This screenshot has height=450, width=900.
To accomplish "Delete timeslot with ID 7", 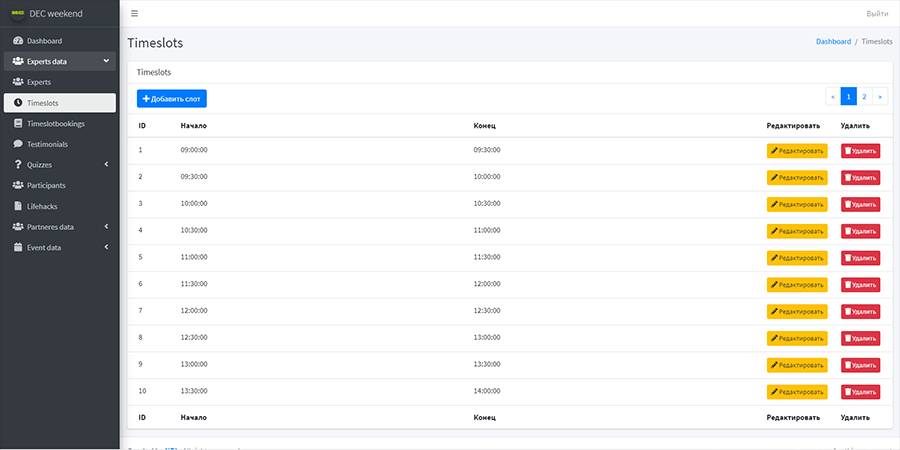I will coord(860,312).
